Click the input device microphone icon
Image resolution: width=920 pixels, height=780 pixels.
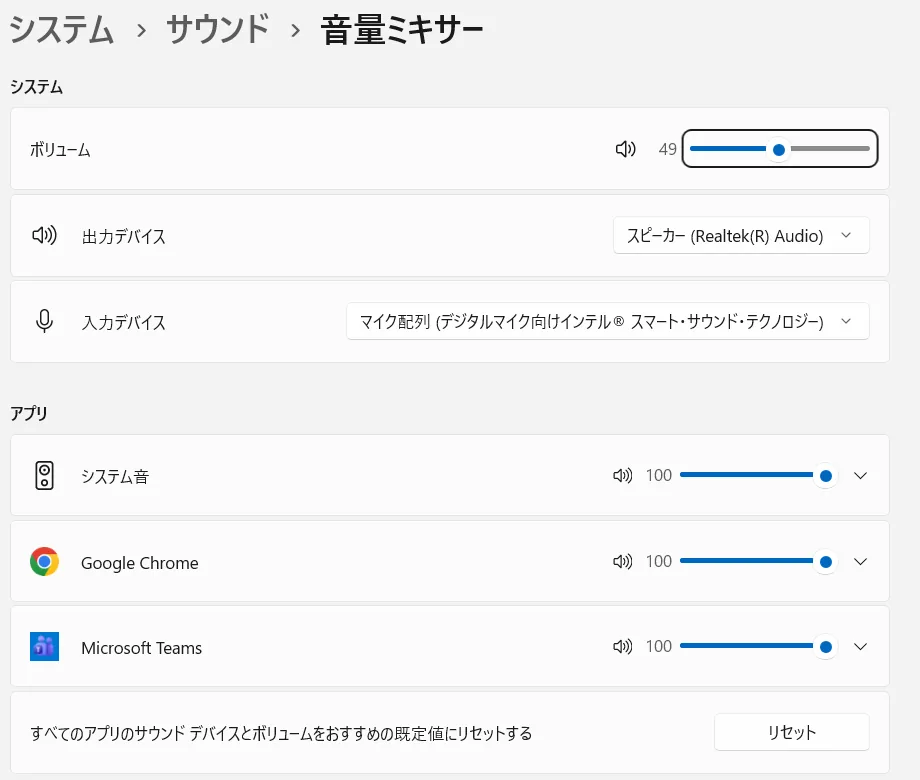[45, 321]
